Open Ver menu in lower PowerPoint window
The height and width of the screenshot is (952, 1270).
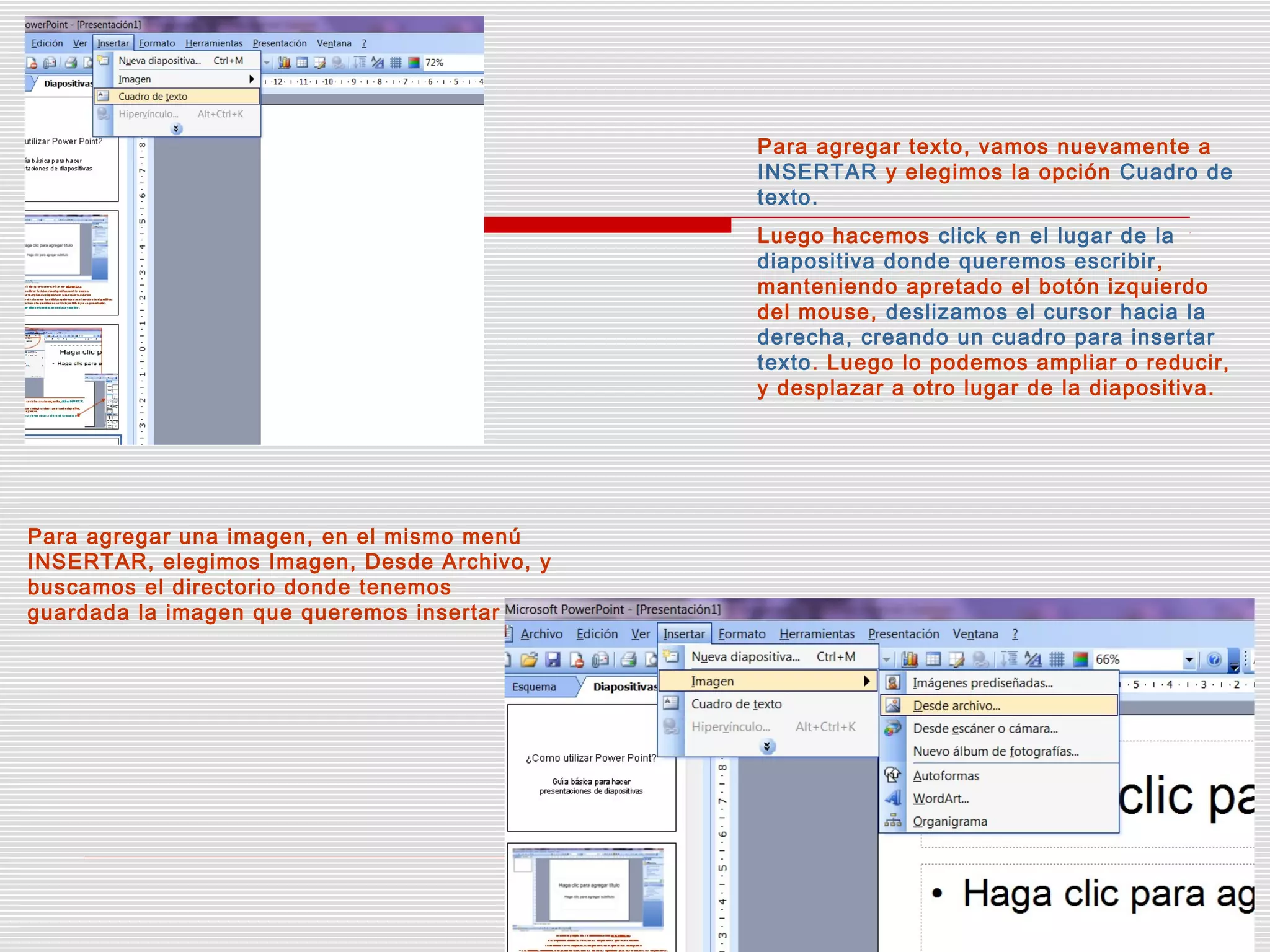click(641, 634)
